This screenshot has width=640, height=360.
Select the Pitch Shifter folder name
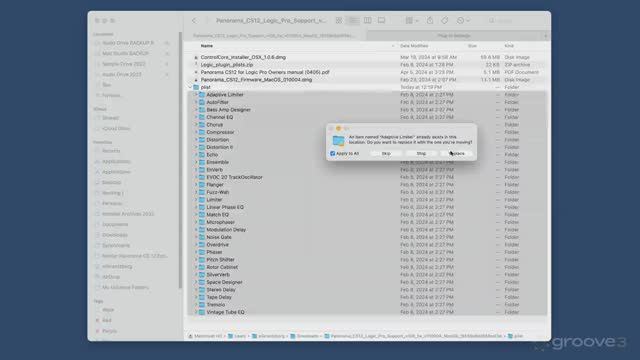point(220,260)
